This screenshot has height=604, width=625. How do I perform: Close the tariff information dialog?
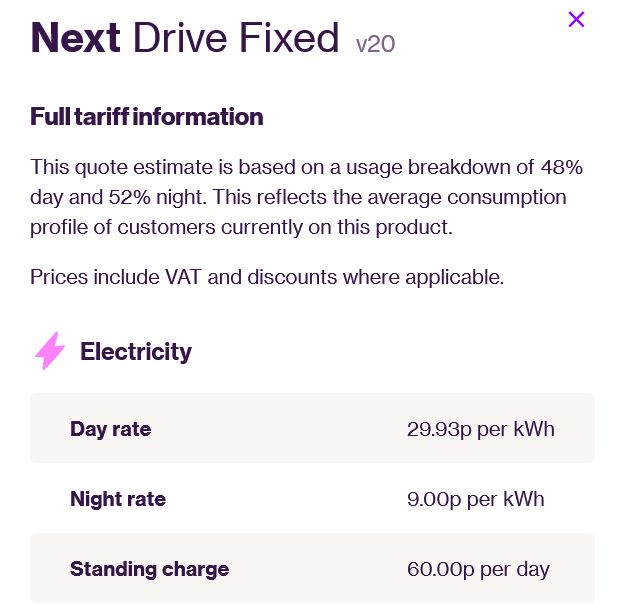pos(576,19)
